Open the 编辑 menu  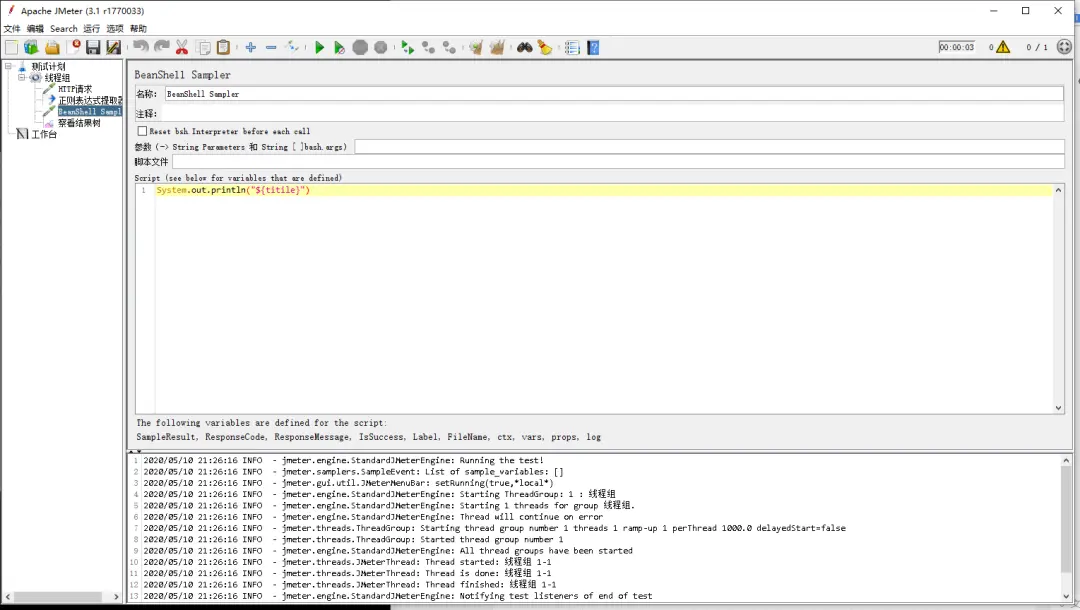35,28
